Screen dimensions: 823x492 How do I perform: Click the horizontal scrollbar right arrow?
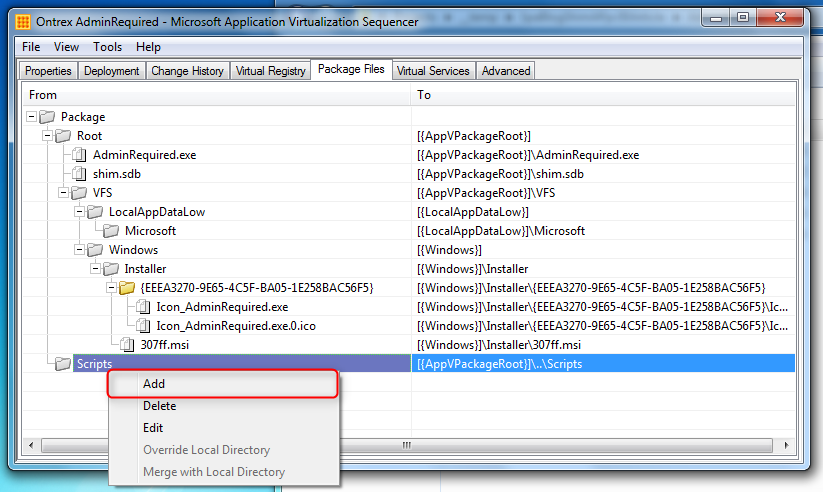point(786,445)
